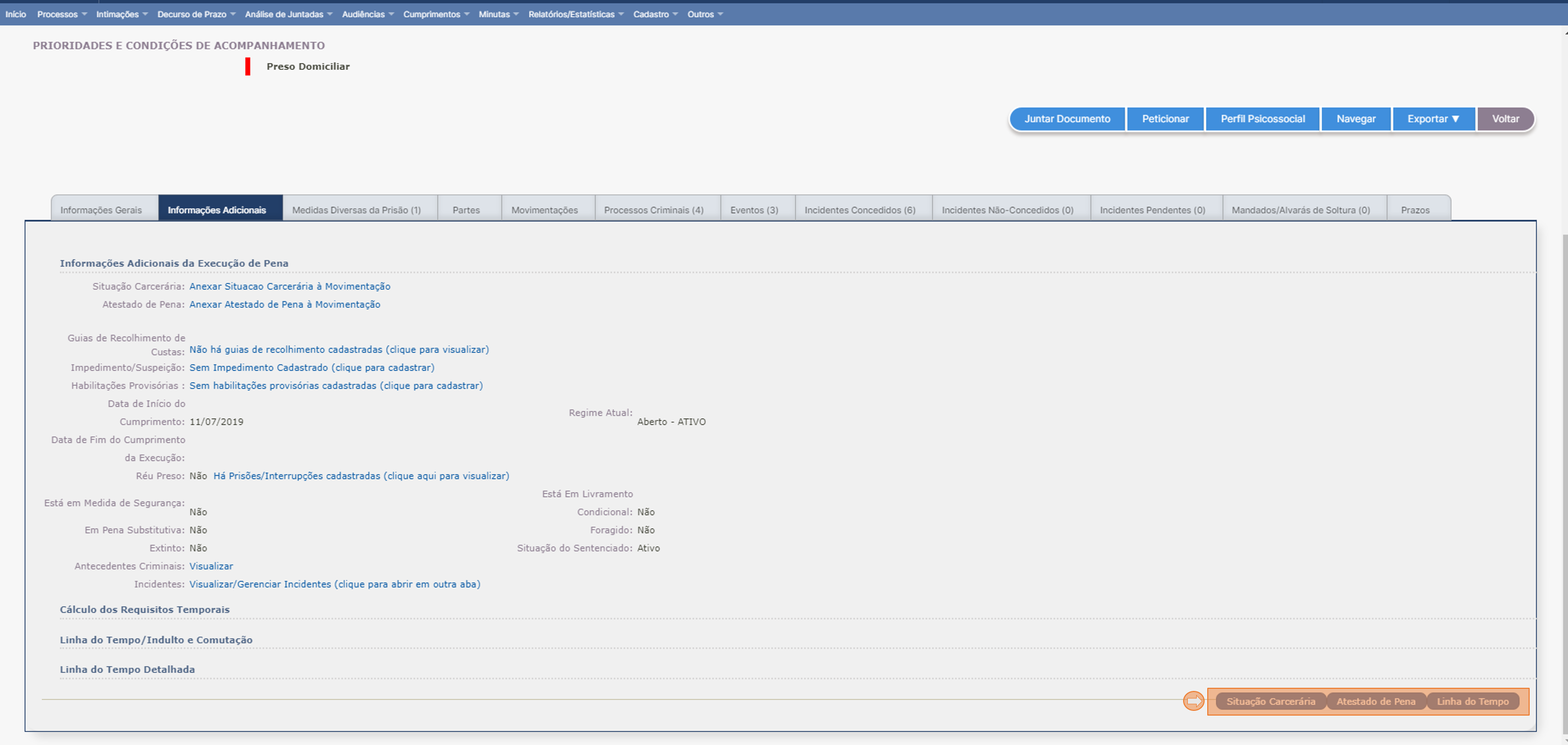Click the Perfil Psicossocial button
The height and width of the screenshot is (745, 1568).
[x=1262, y=119]
